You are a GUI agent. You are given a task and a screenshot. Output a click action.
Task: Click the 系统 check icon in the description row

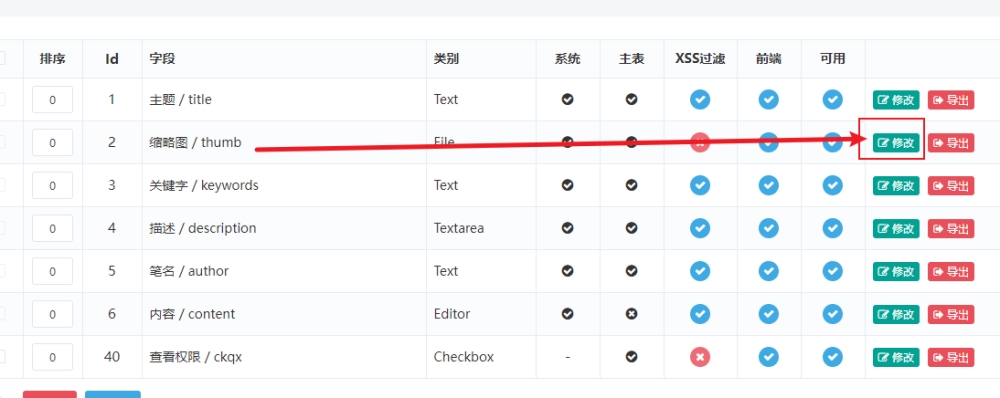tap(568, 228)
